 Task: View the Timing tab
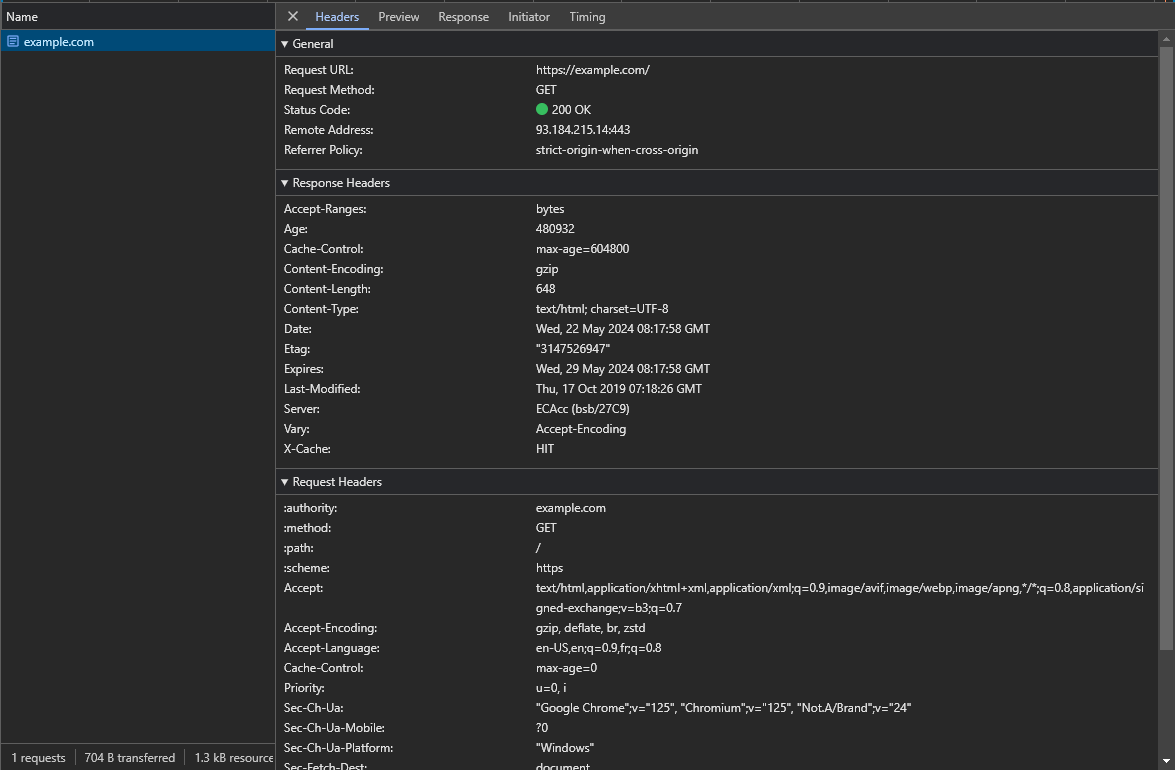coord(587,17)
